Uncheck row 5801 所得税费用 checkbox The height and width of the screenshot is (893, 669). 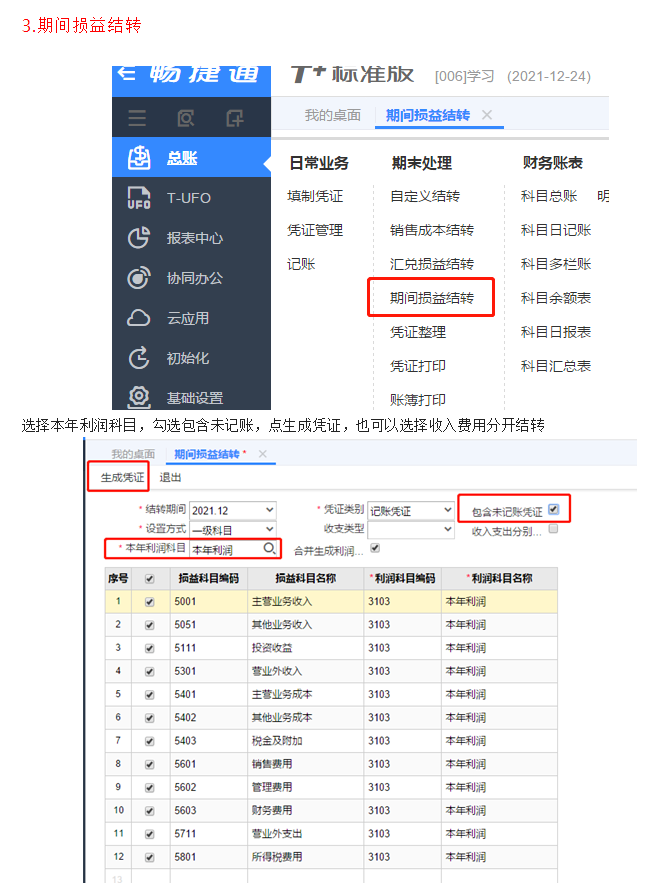click(150, 858)
